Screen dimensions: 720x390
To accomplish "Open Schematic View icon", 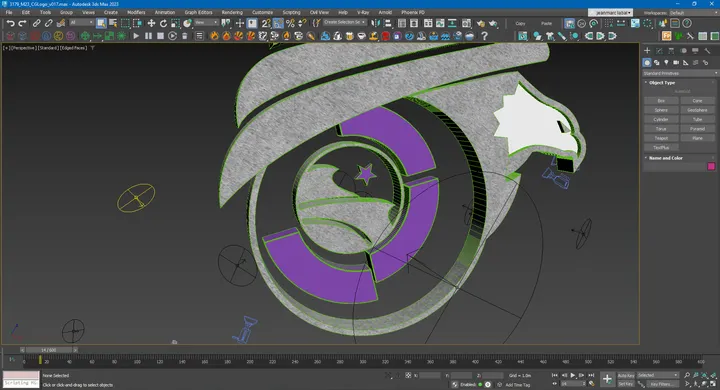I will click(x=452, y=23).
